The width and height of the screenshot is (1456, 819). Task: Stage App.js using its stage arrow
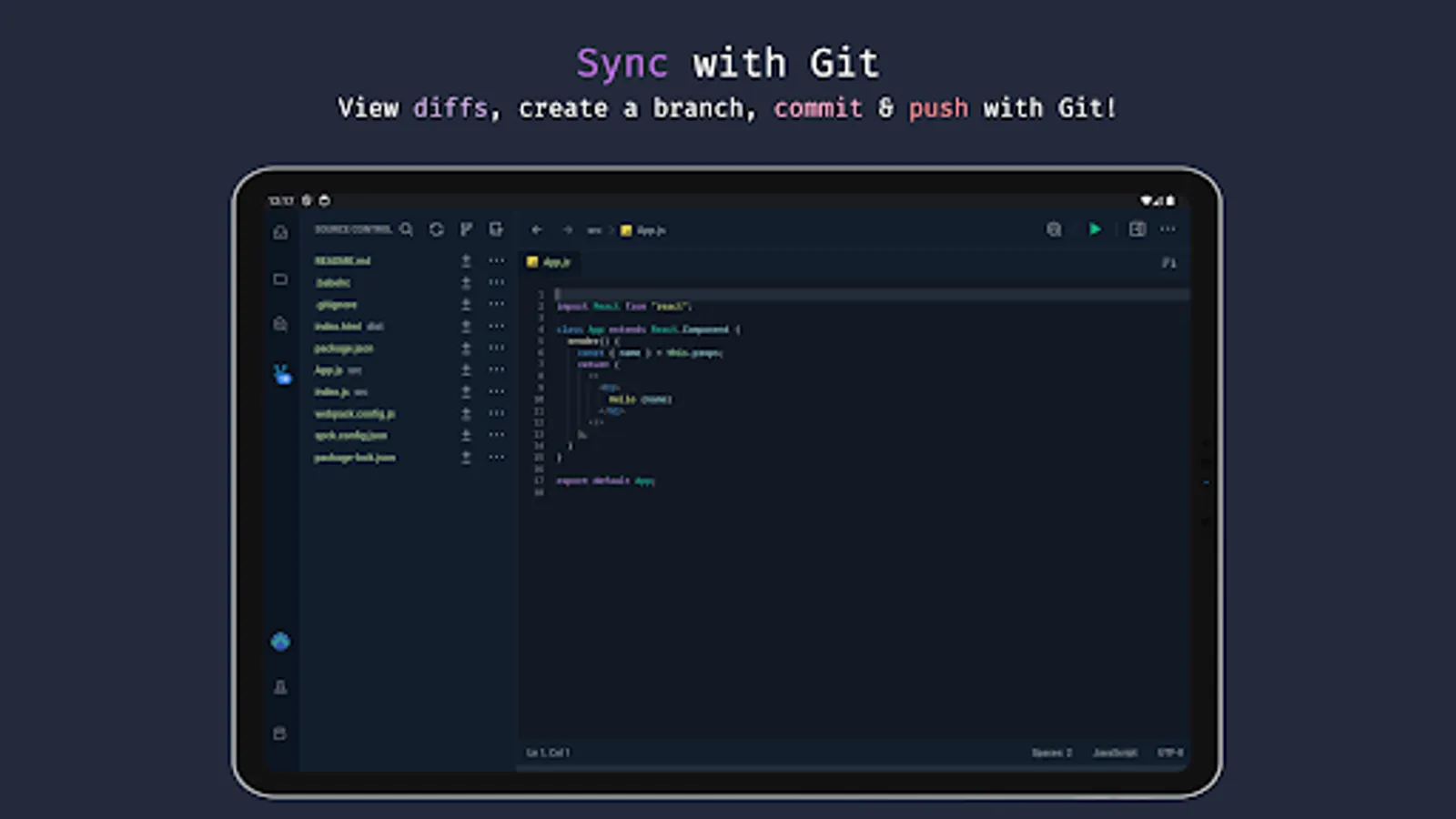(x=465, y=369)
